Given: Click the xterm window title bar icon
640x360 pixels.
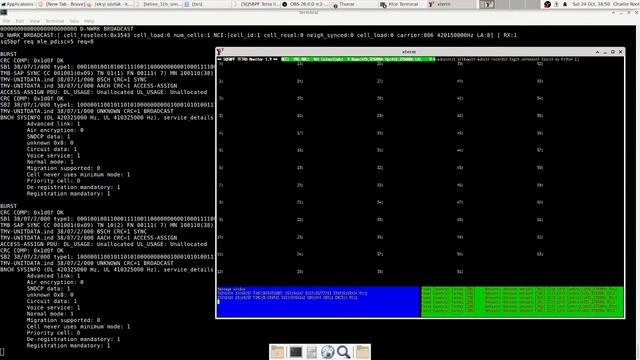Looking at the screenshot, I should coord(220,51).
